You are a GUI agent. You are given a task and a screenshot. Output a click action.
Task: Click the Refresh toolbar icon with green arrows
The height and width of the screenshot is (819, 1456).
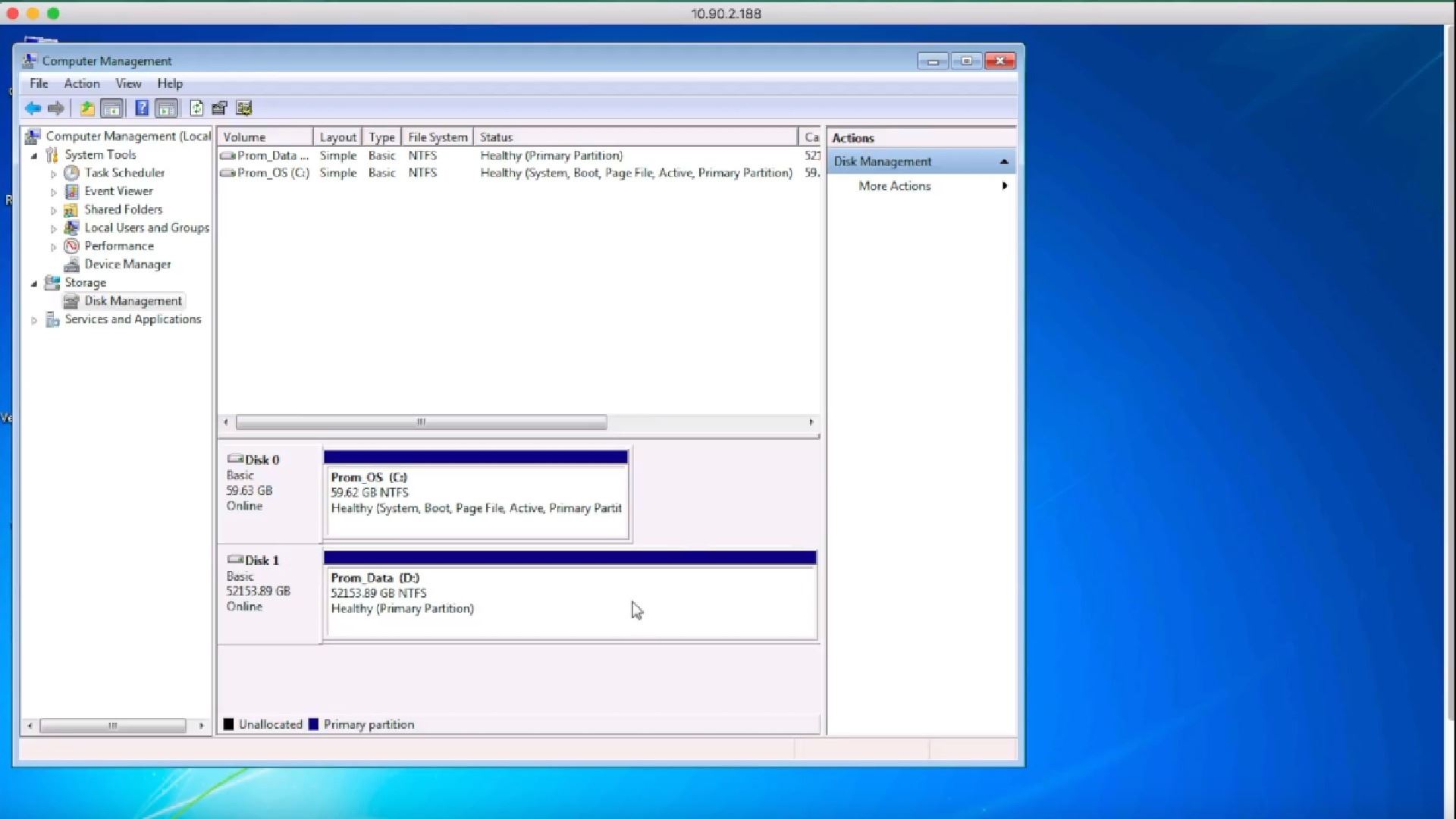click(x=196, y=108)
